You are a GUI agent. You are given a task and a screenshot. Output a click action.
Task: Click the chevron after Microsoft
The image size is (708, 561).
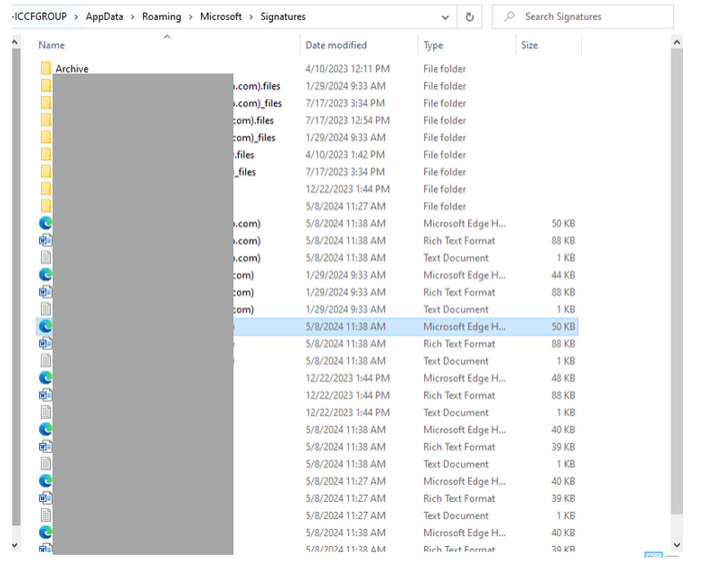pyautogui.click(x=251, y=17)
